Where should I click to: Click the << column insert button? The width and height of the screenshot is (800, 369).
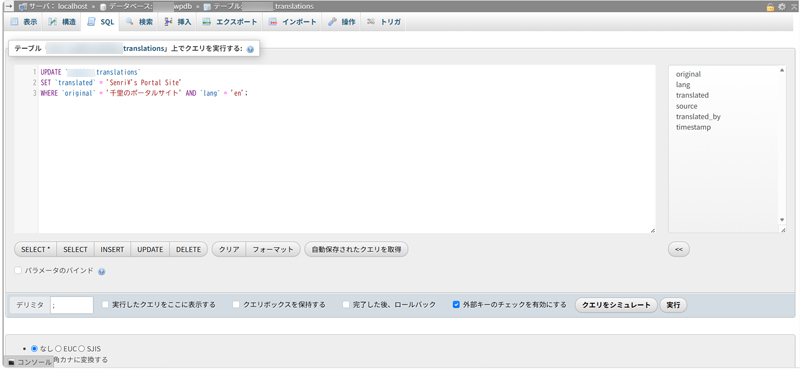[679, 250]
